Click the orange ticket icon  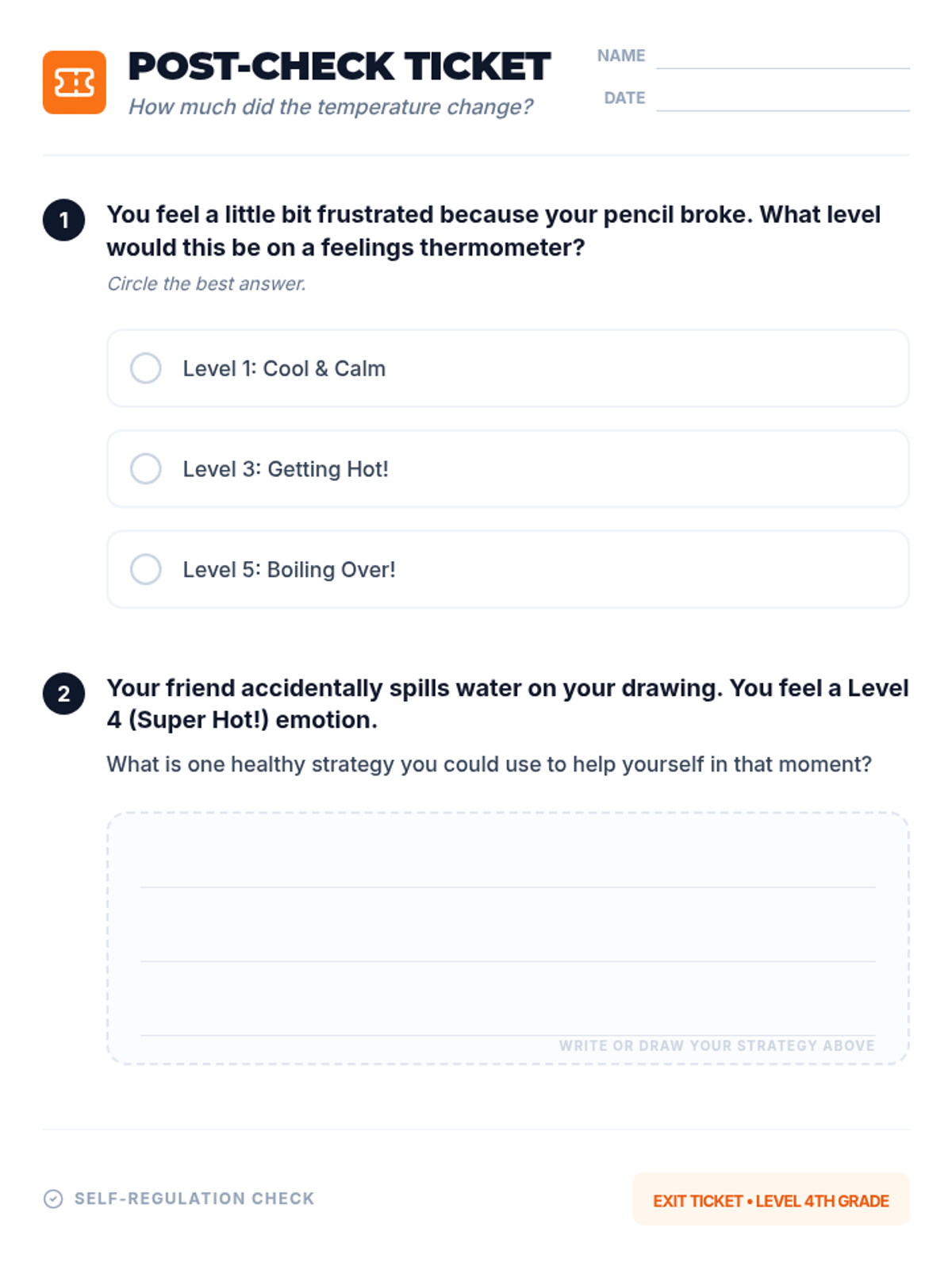75,83
